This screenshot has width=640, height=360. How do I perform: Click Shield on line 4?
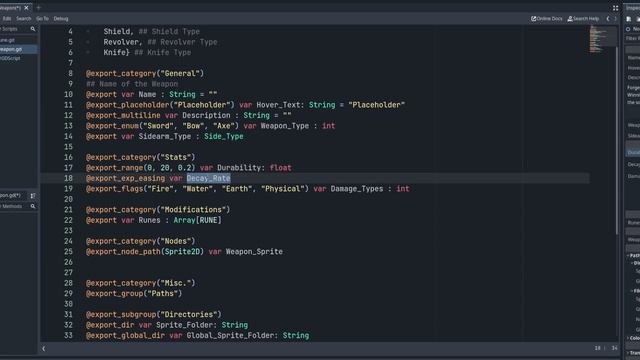coord(116,31)
